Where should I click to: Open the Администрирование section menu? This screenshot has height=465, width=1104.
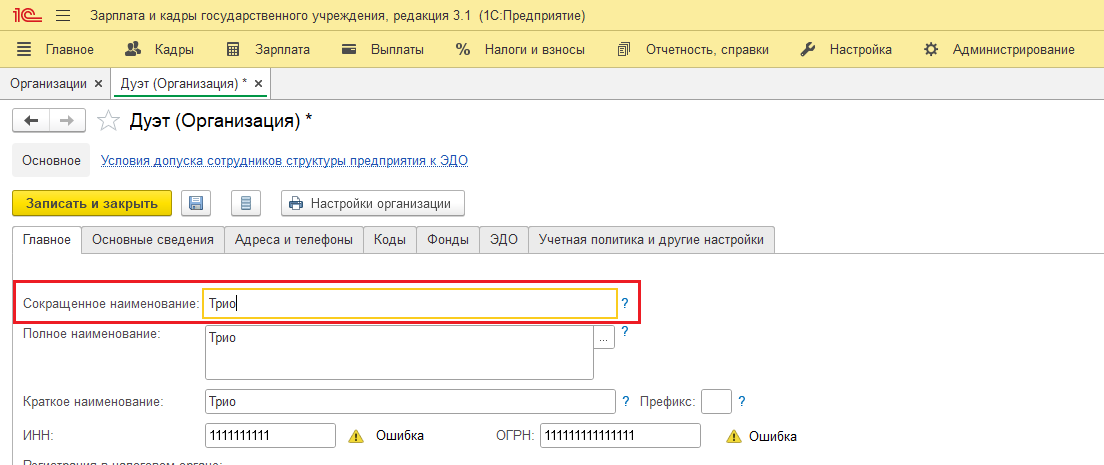pos(1000,49)
